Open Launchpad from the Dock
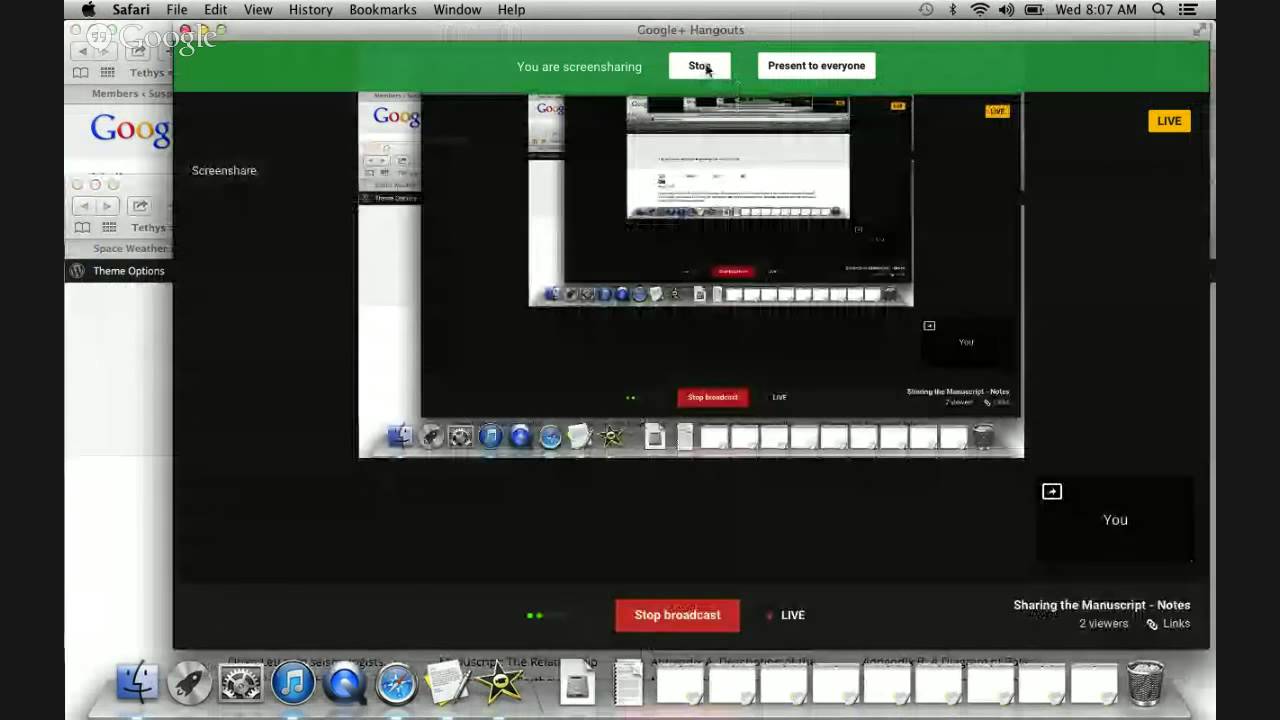 189,683
